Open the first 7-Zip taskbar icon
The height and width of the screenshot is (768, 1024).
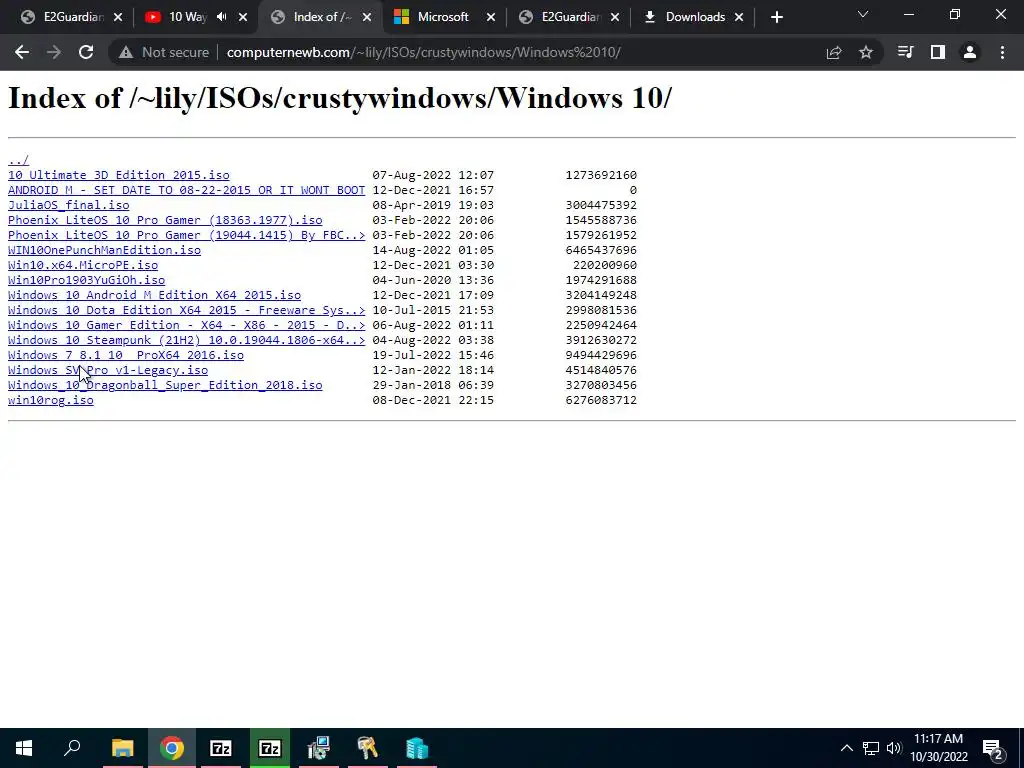pos(221,748)
